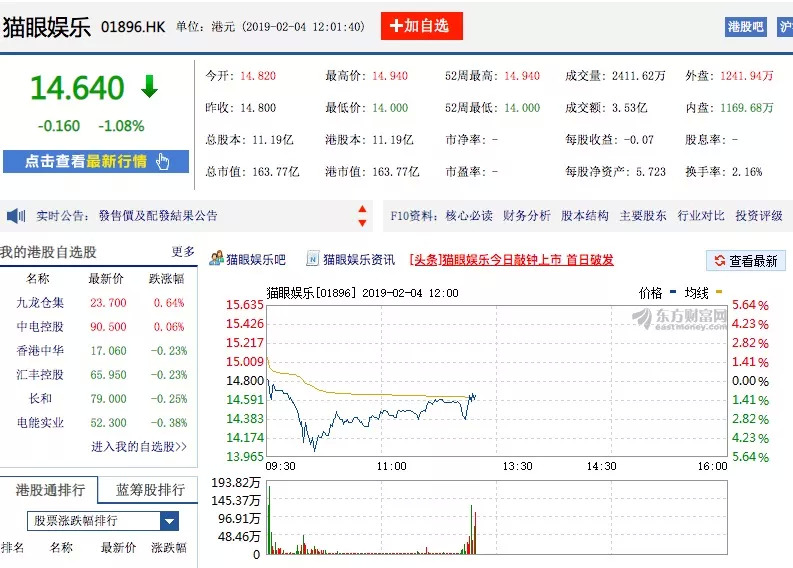The height and width of the screenshot is (568, 793).
Task: Open the 长和 stock row
Action: pos(99,399)
